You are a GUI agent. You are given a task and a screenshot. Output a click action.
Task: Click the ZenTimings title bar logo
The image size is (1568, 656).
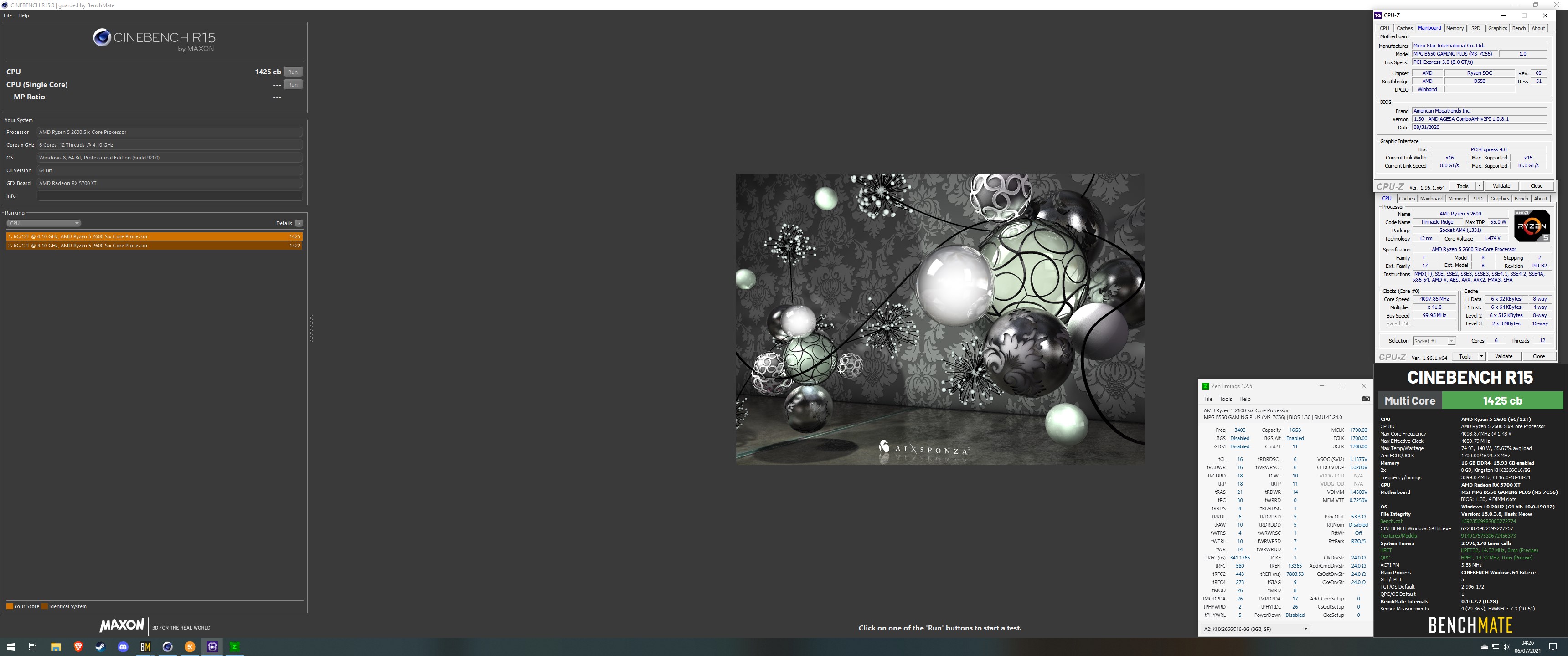(x=1205, y=386)
